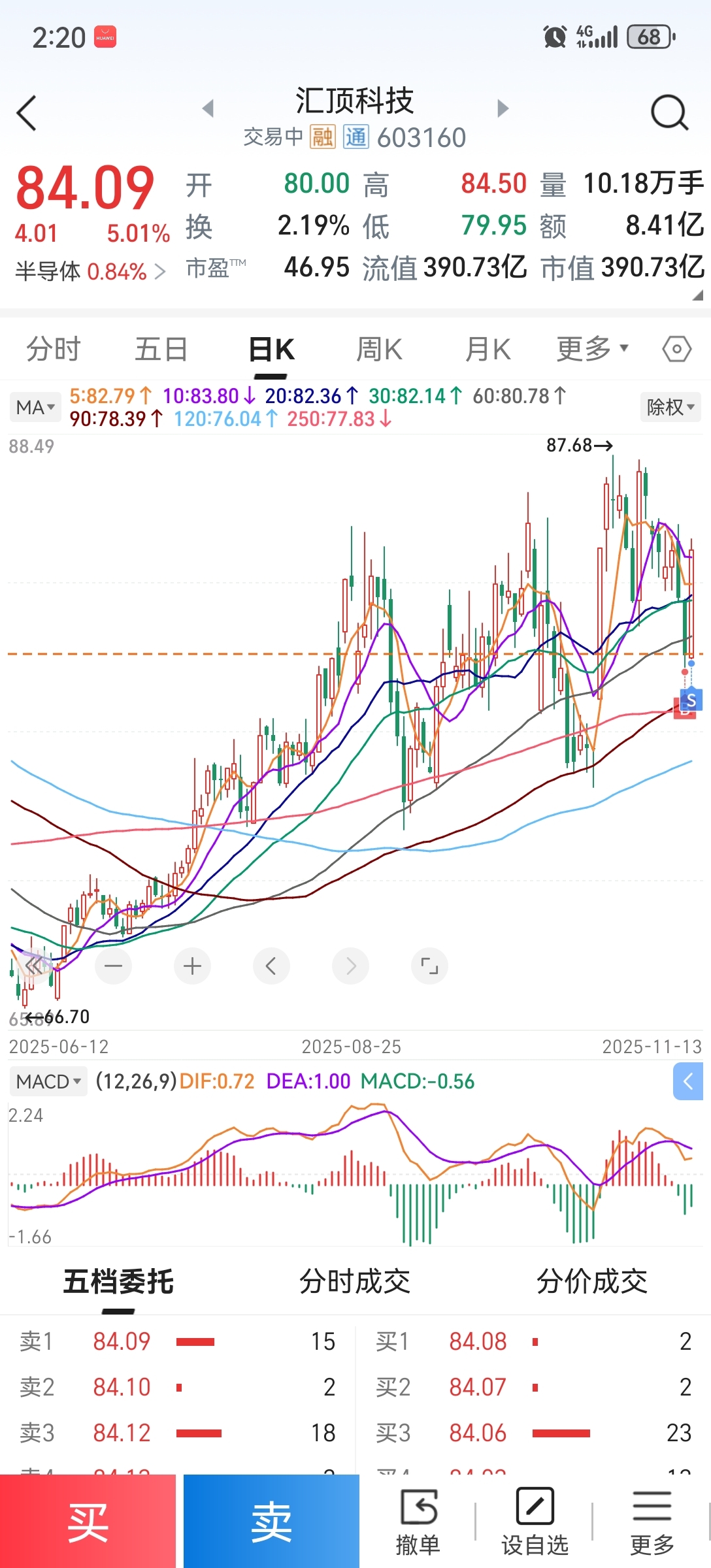Open the 除权 adjustment dropdown
The image size is (711, 1568).
(670, 408)
